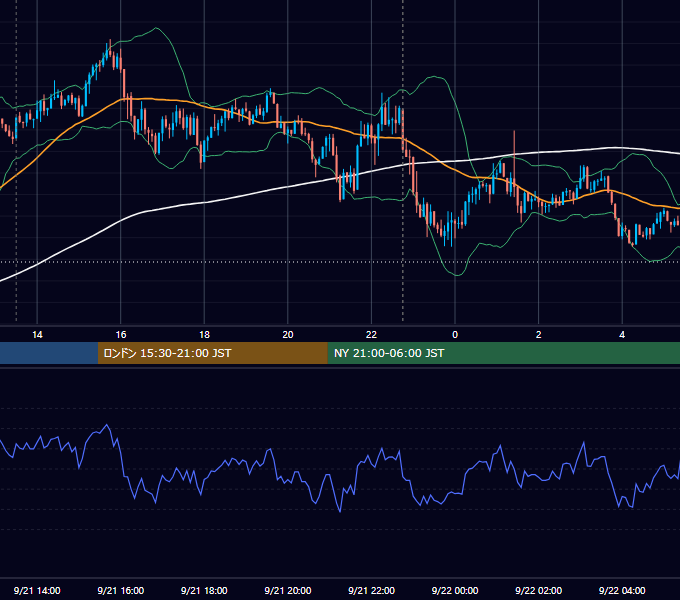Image resolution: width=680 pixels, height=600 pixels.
Task: Select the ロンドン 15:30-21:00 JST session bar
Action: pyautogui.click(x=212, y=353)
